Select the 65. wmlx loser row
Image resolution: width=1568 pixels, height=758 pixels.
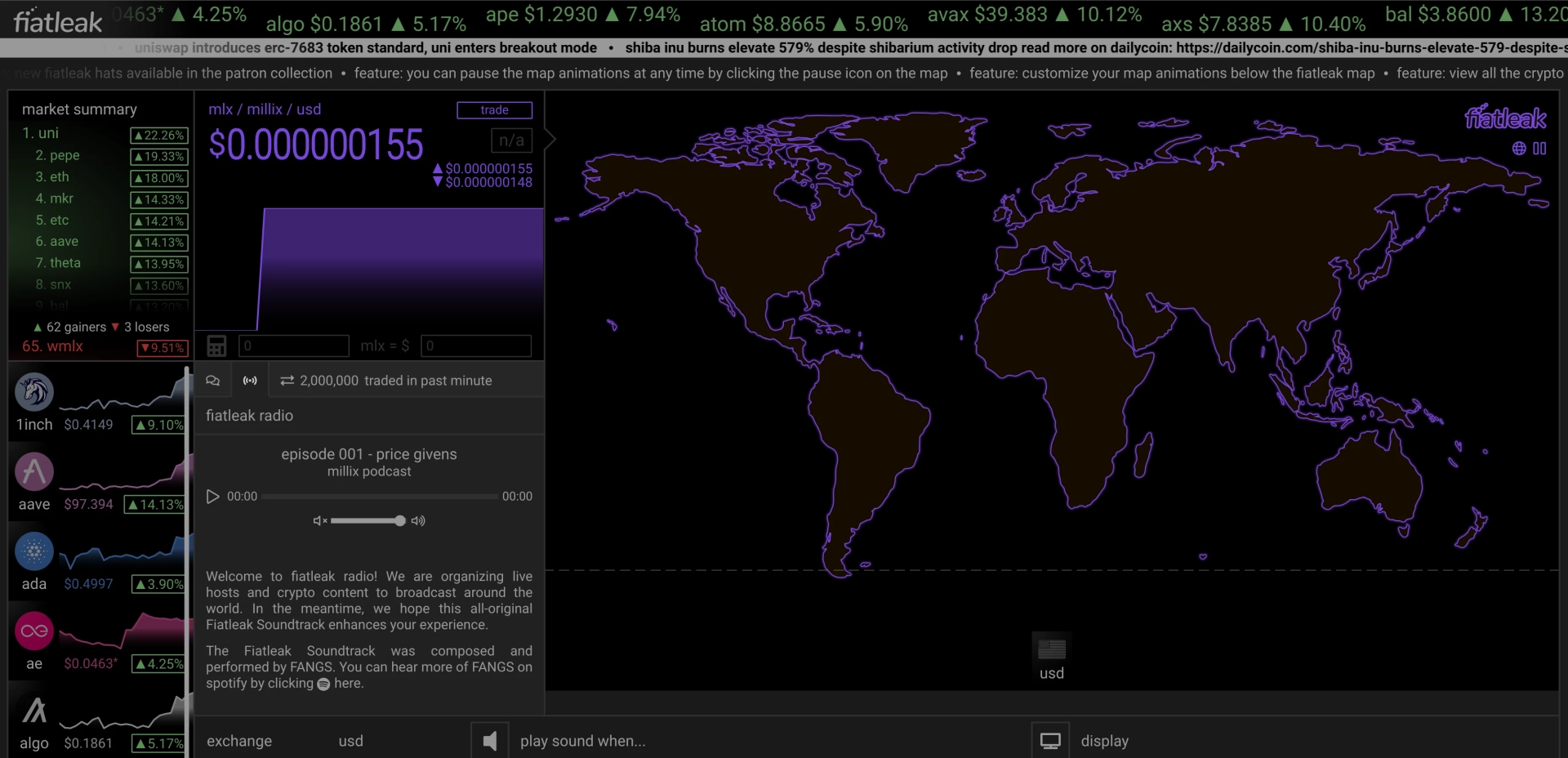(x=105, y=346)
